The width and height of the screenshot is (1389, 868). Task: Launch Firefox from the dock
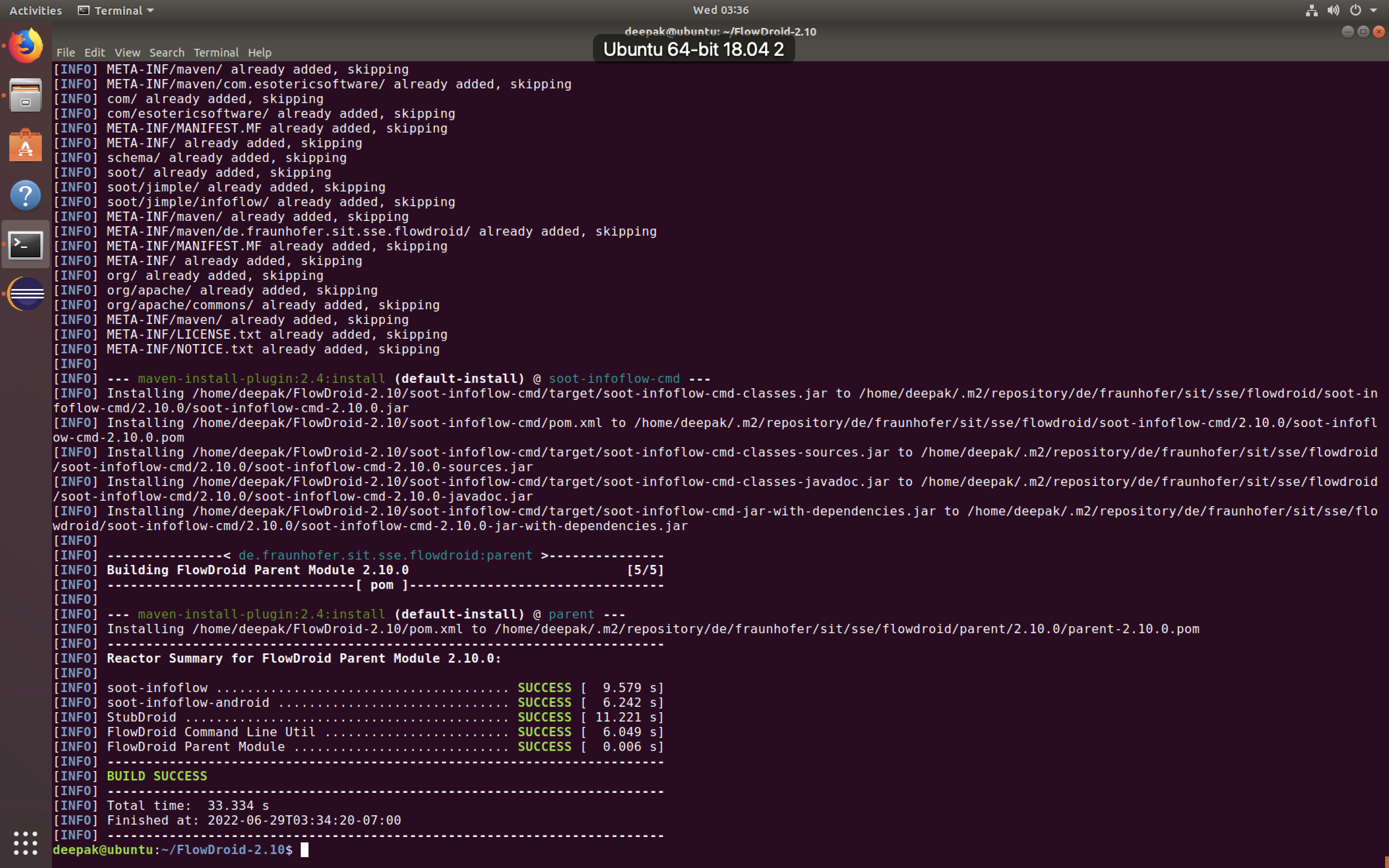pos(25,44)
